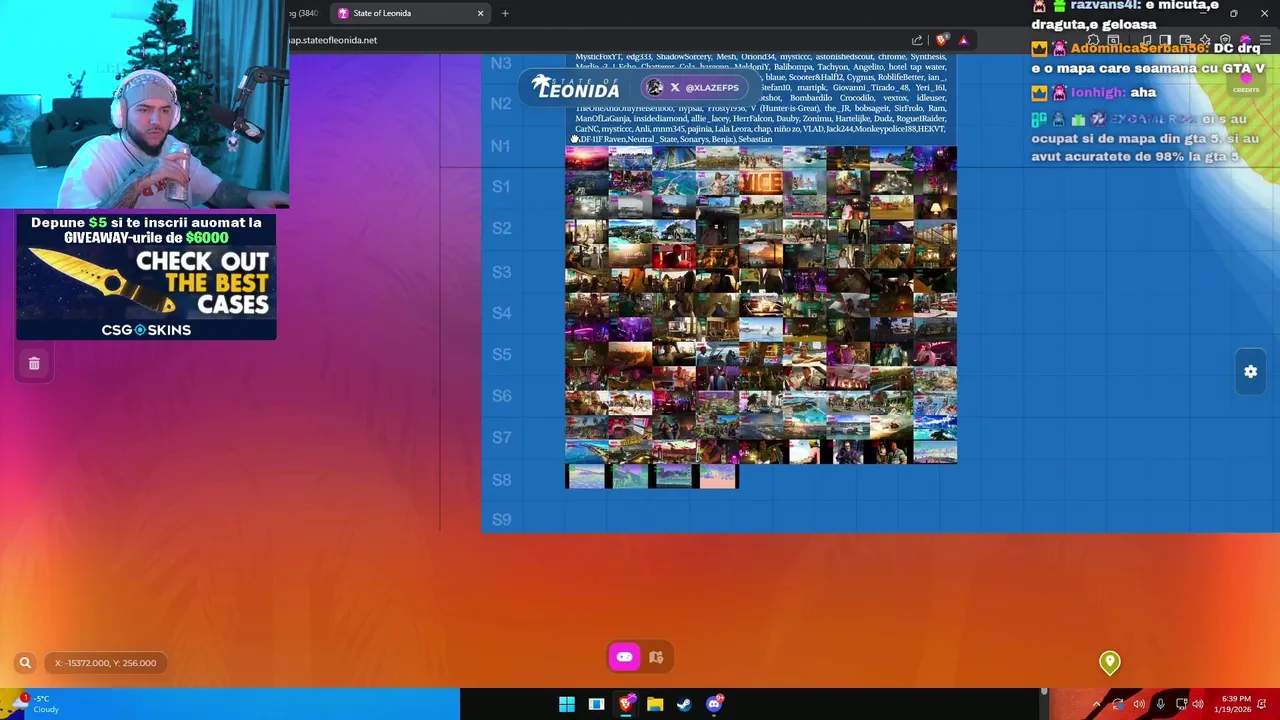Screen dimensions: 1280x720
Task: Click the microphone tray icon
Action: tap(1160, 704)
